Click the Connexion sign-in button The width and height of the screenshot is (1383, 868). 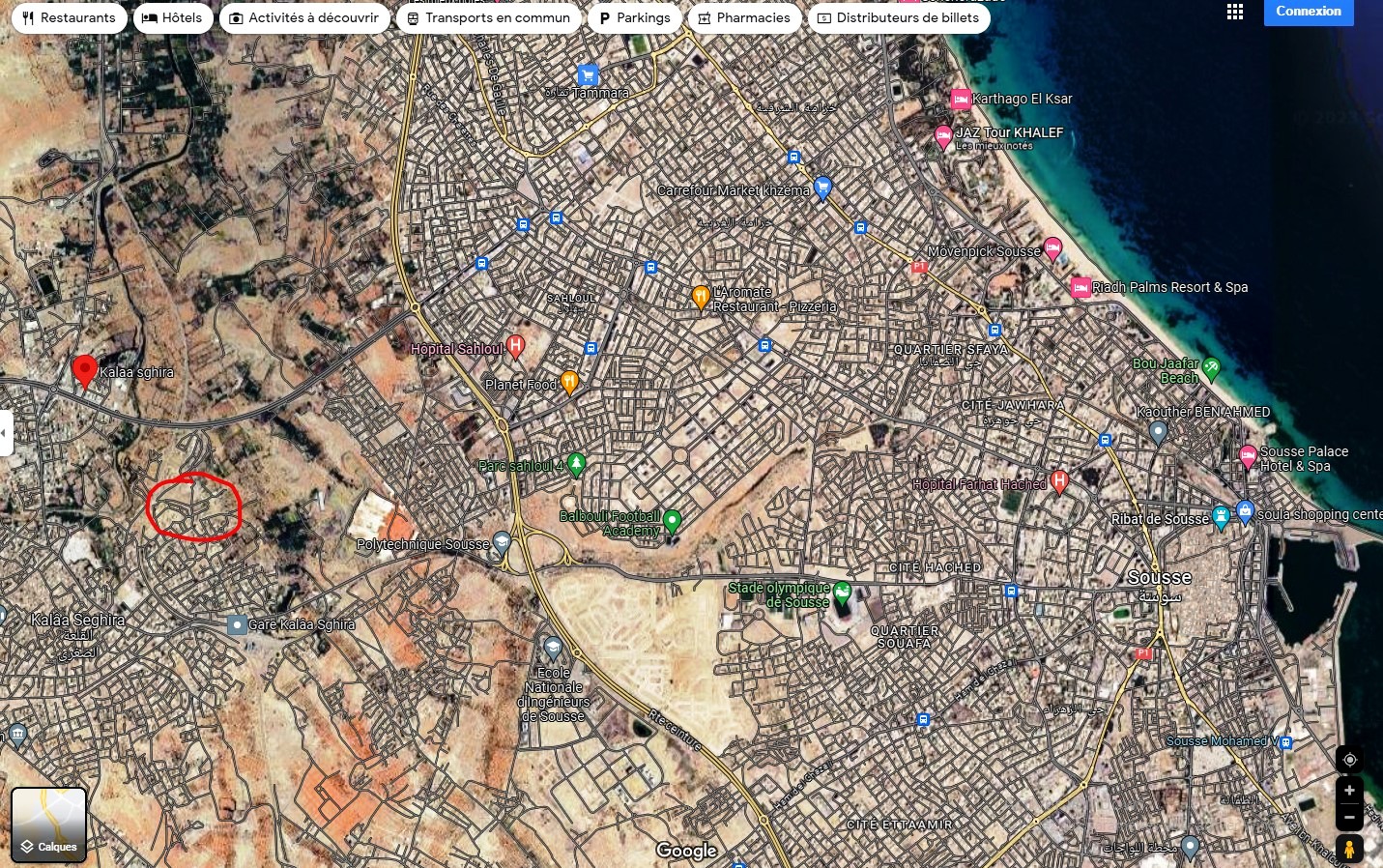(x=1308, y=12)
